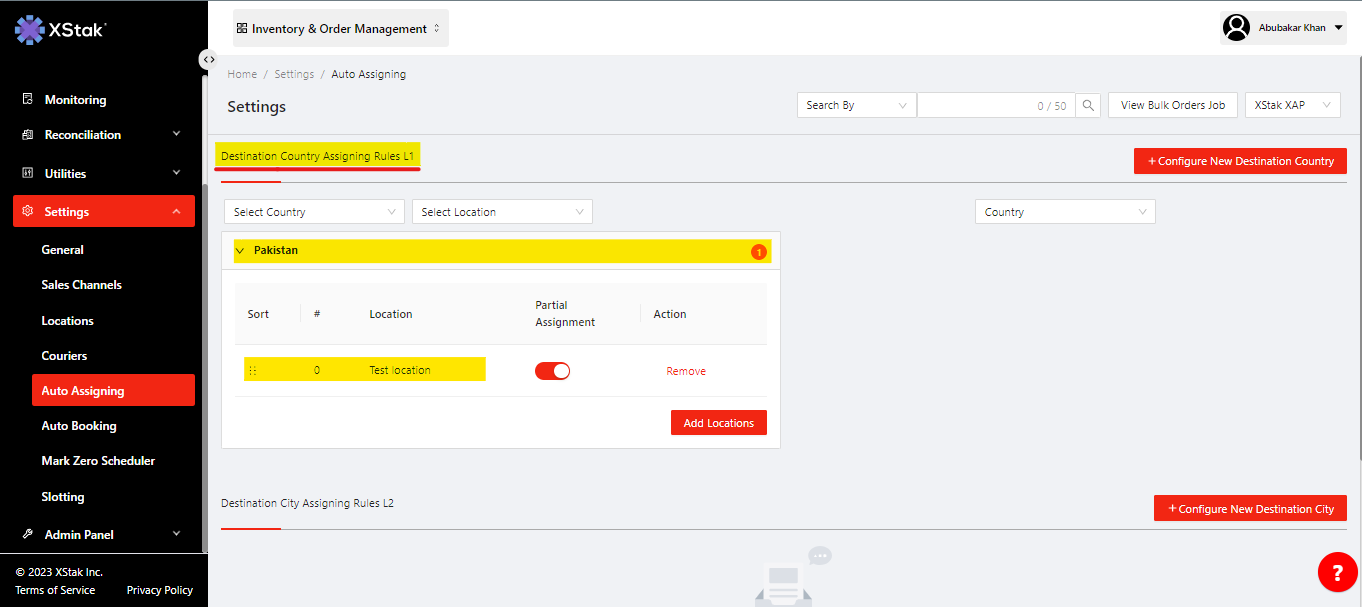Disable Partial Assignment for Test location
Viewport: 1362px width, 607px height.
tap(552, 371)
